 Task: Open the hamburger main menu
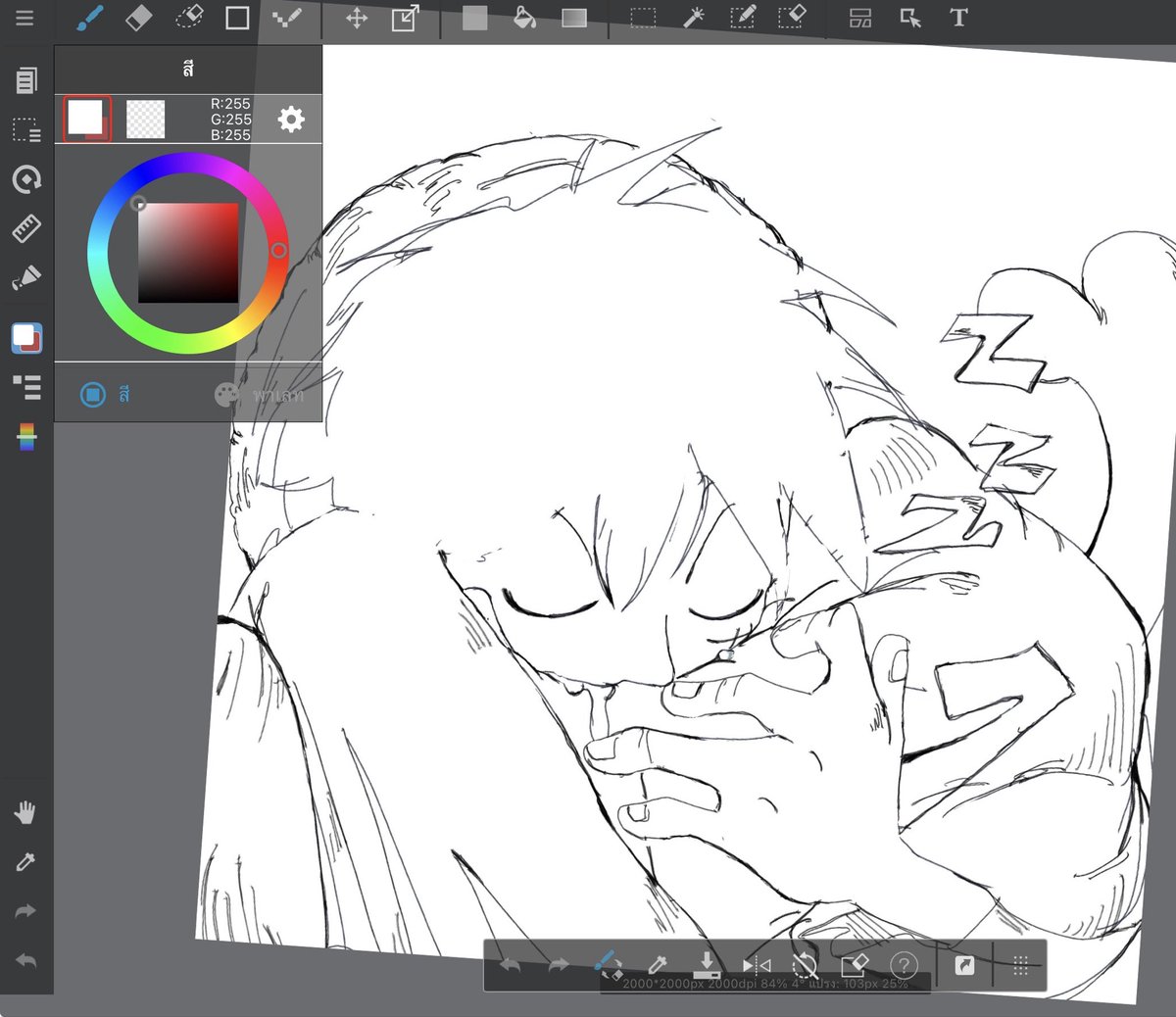24,18
